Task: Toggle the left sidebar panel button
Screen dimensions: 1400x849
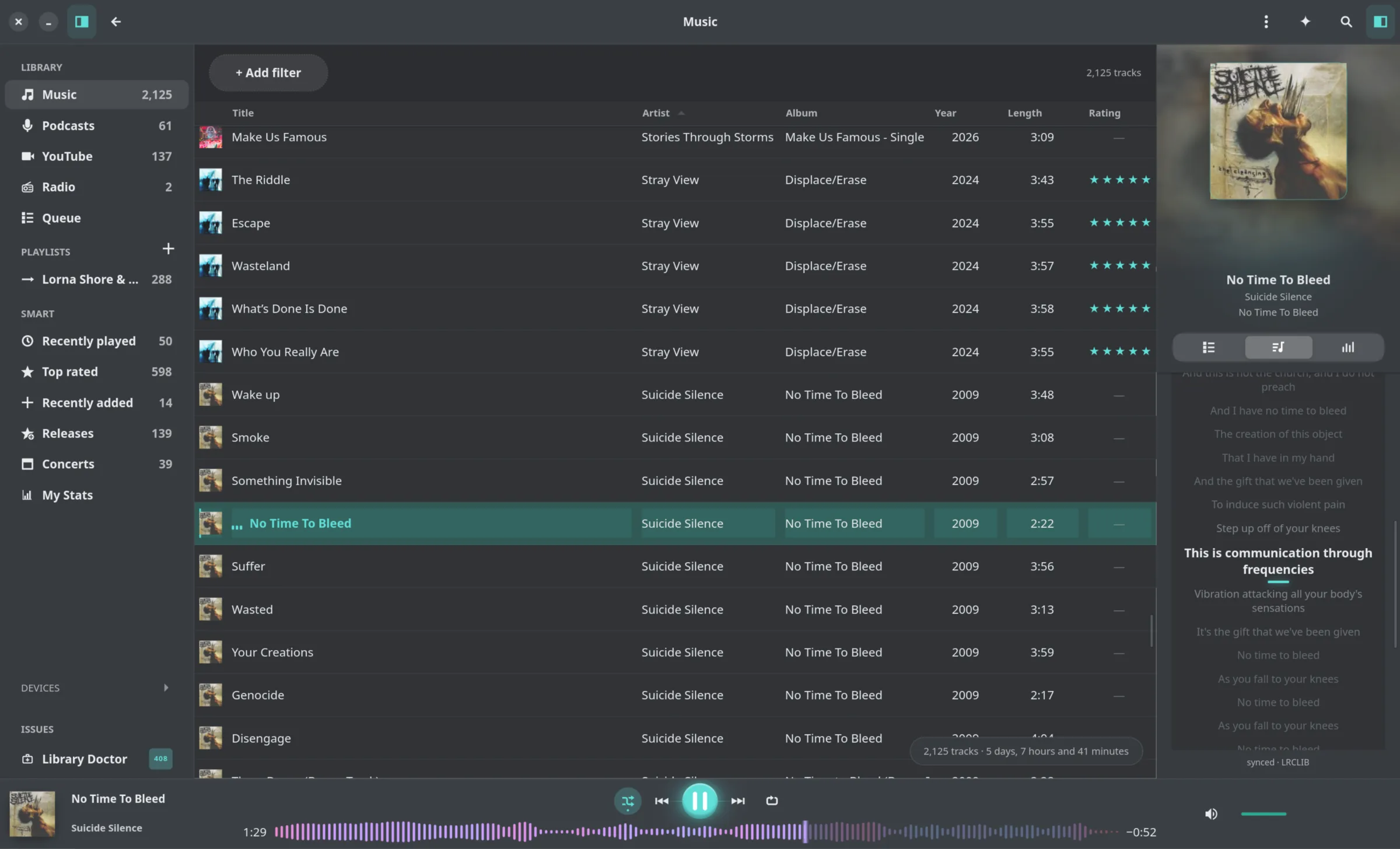Action: click(x=82, y=22)
